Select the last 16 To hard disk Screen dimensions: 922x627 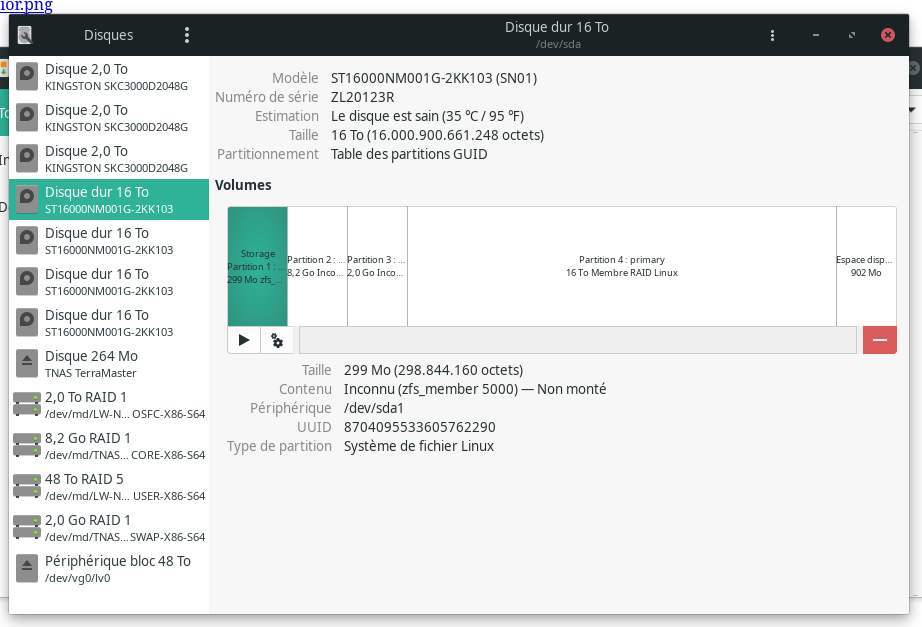[108, 323]
